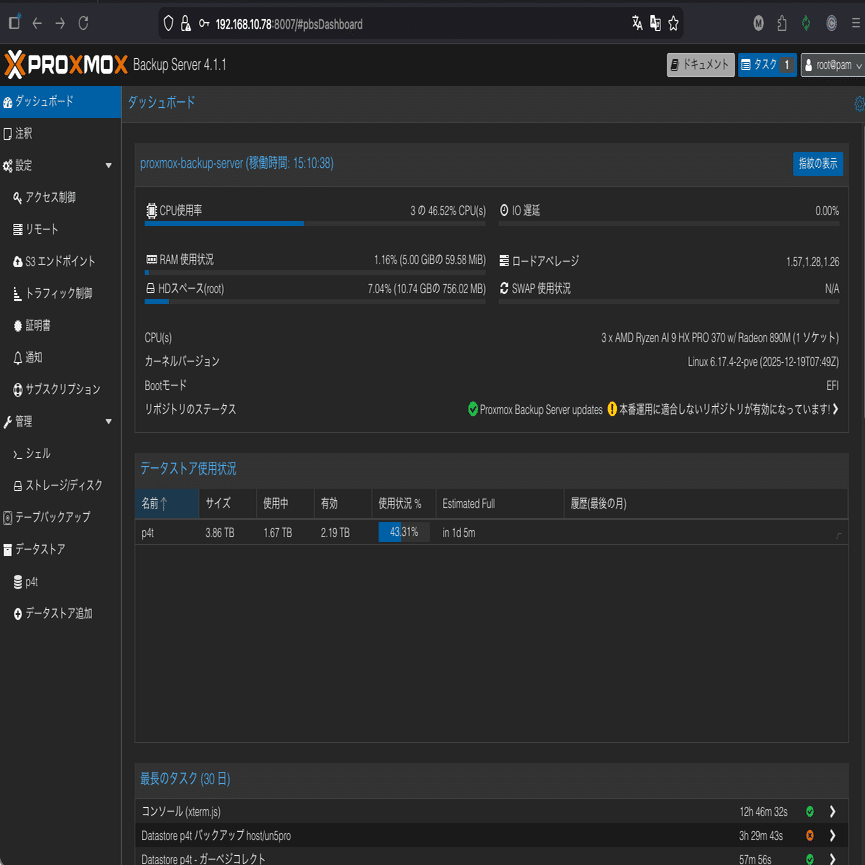Click the 43.31% usage bar for p4t

click(x=403, y=532)
